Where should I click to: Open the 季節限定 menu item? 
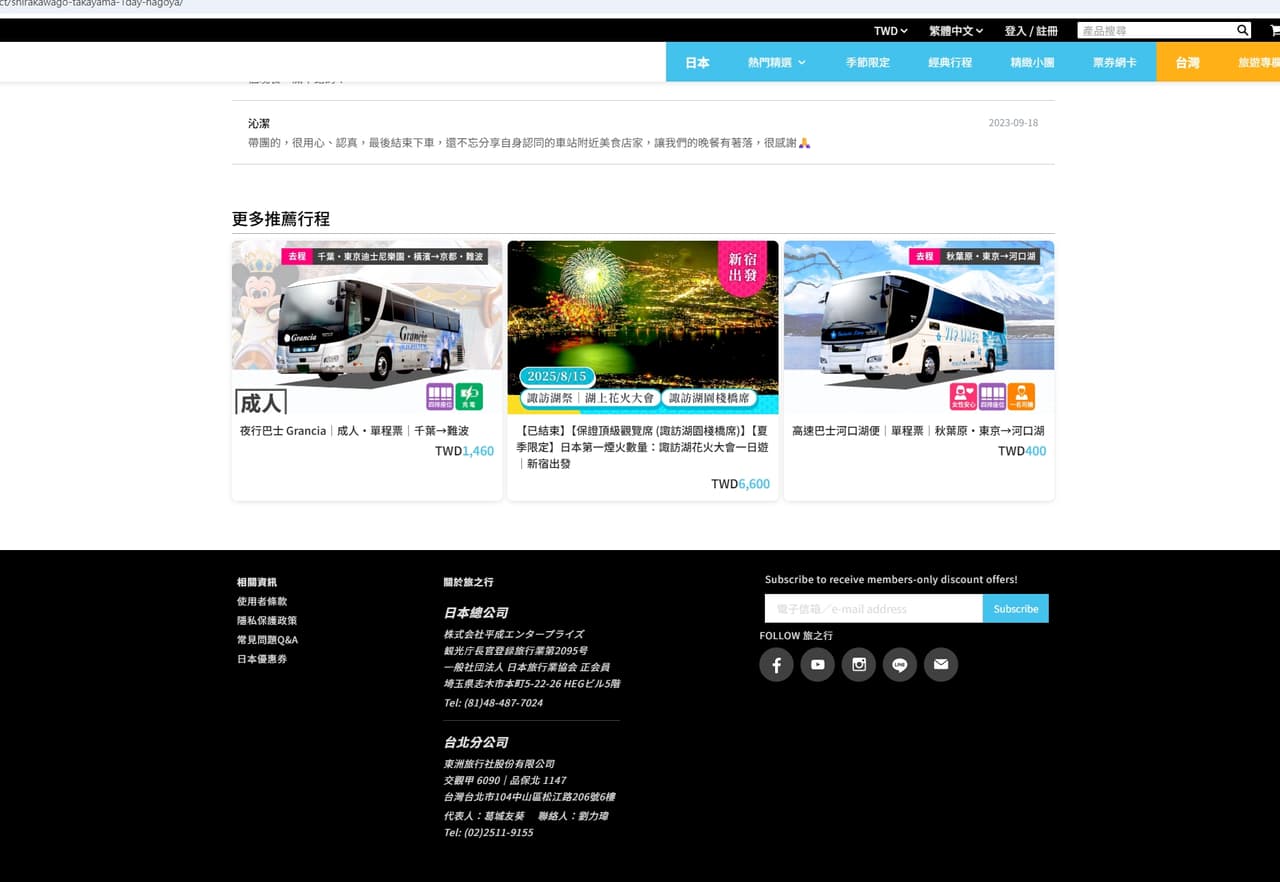(867, 62)
